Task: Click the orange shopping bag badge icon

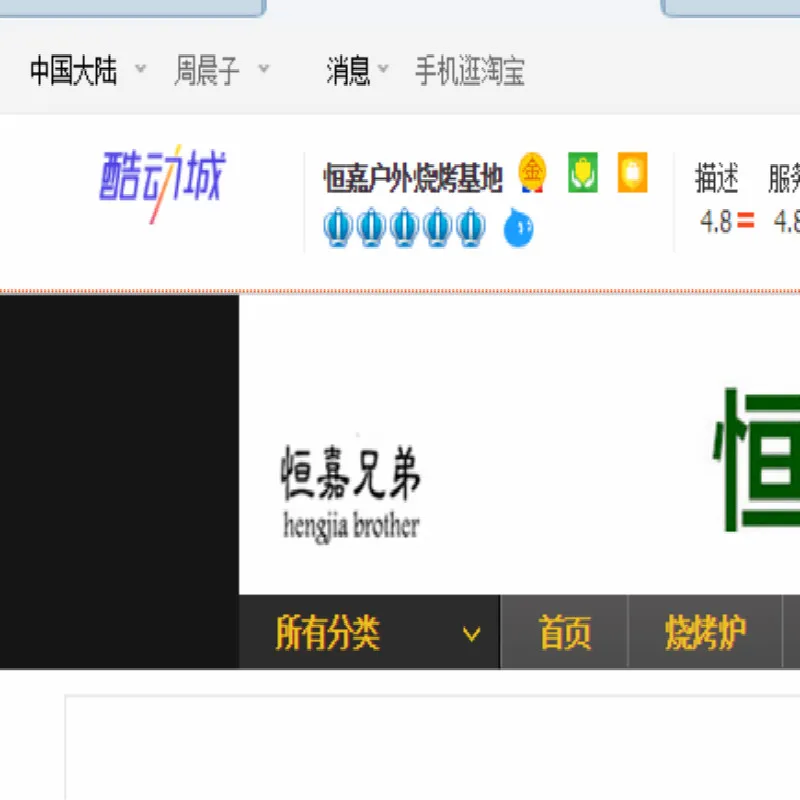Action: click(632, 172)
